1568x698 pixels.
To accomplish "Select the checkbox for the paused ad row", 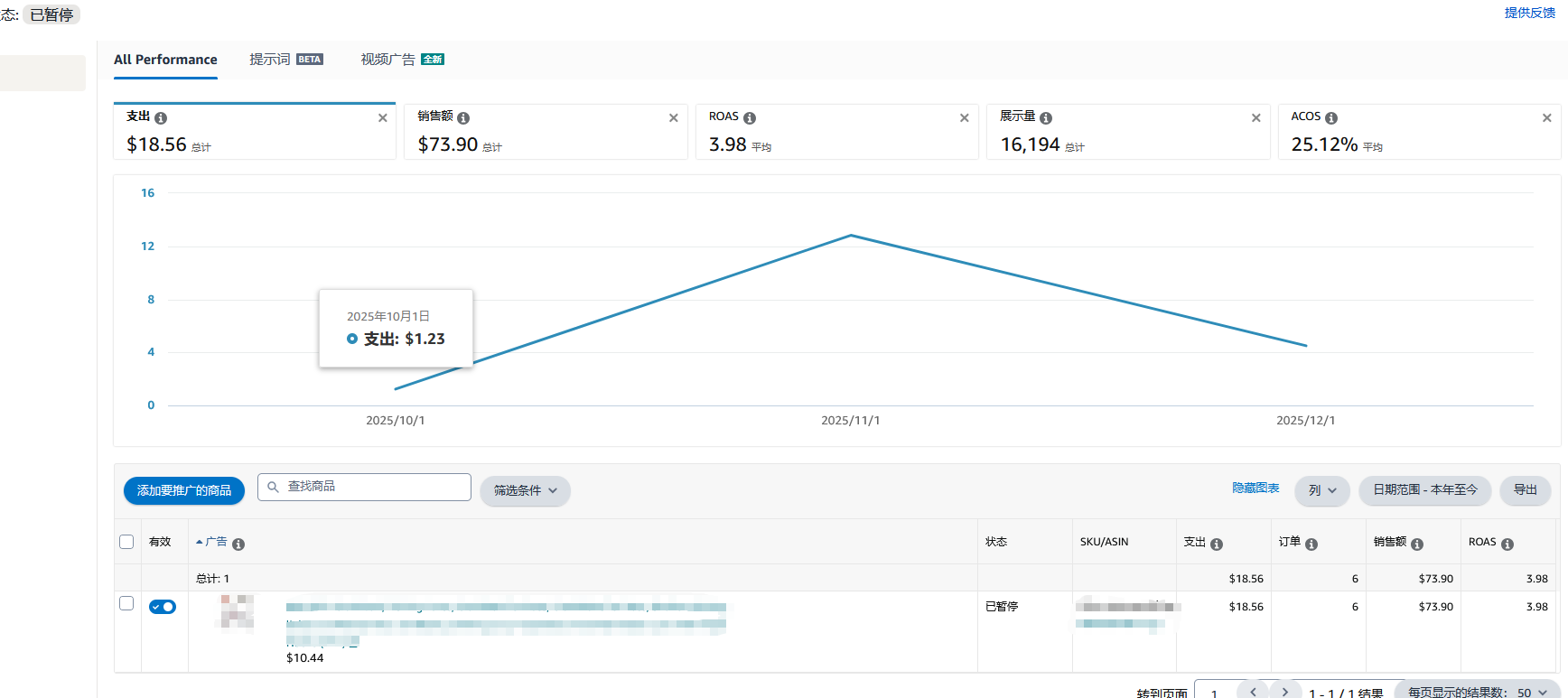I will (x=126, y=603).
